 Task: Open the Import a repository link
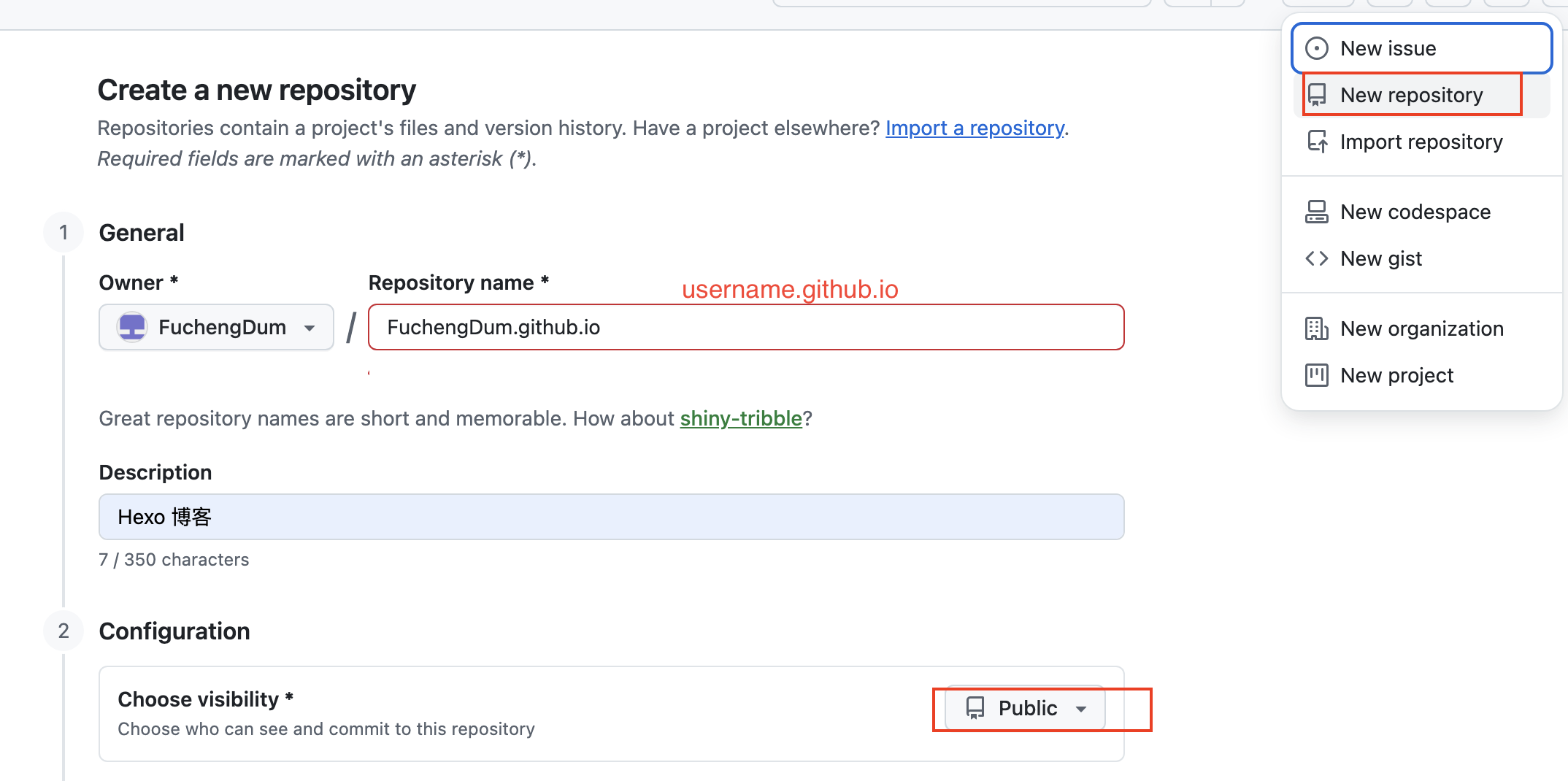click(975, 128)
